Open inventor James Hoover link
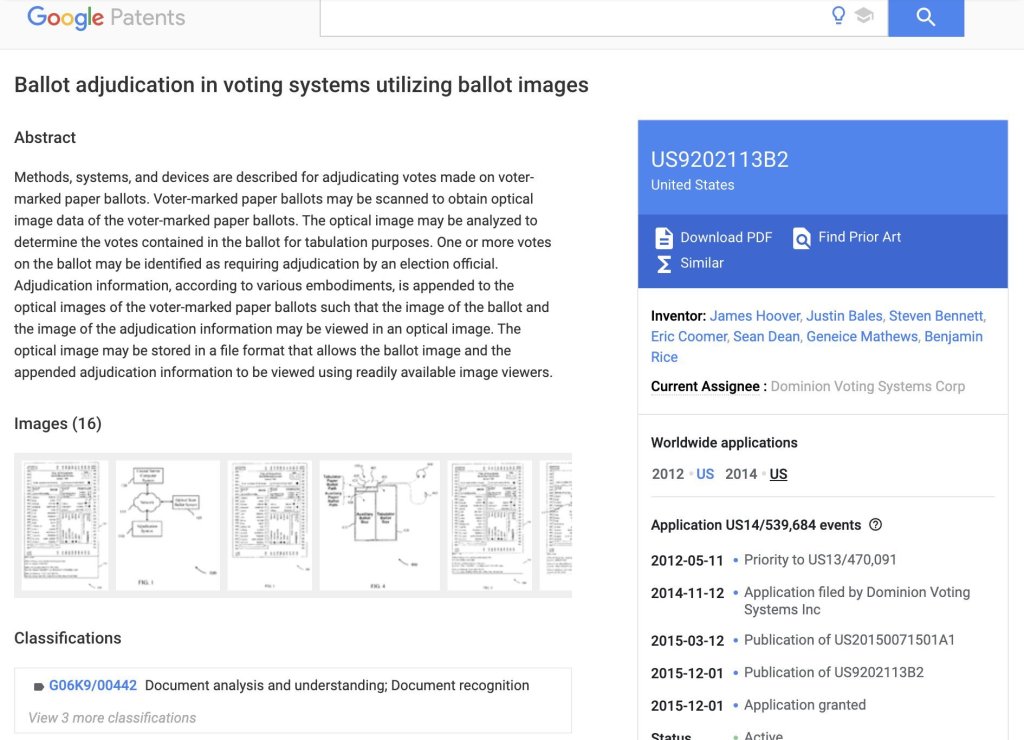Viewport: 1024px width, 740px height. point(755,316)
